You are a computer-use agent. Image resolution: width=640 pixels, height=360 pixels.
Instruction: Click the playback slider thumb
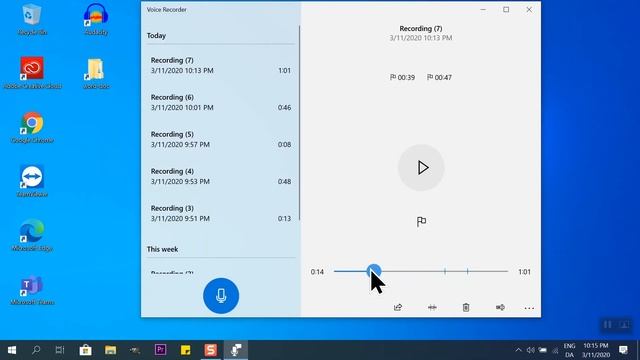[373, 271]
